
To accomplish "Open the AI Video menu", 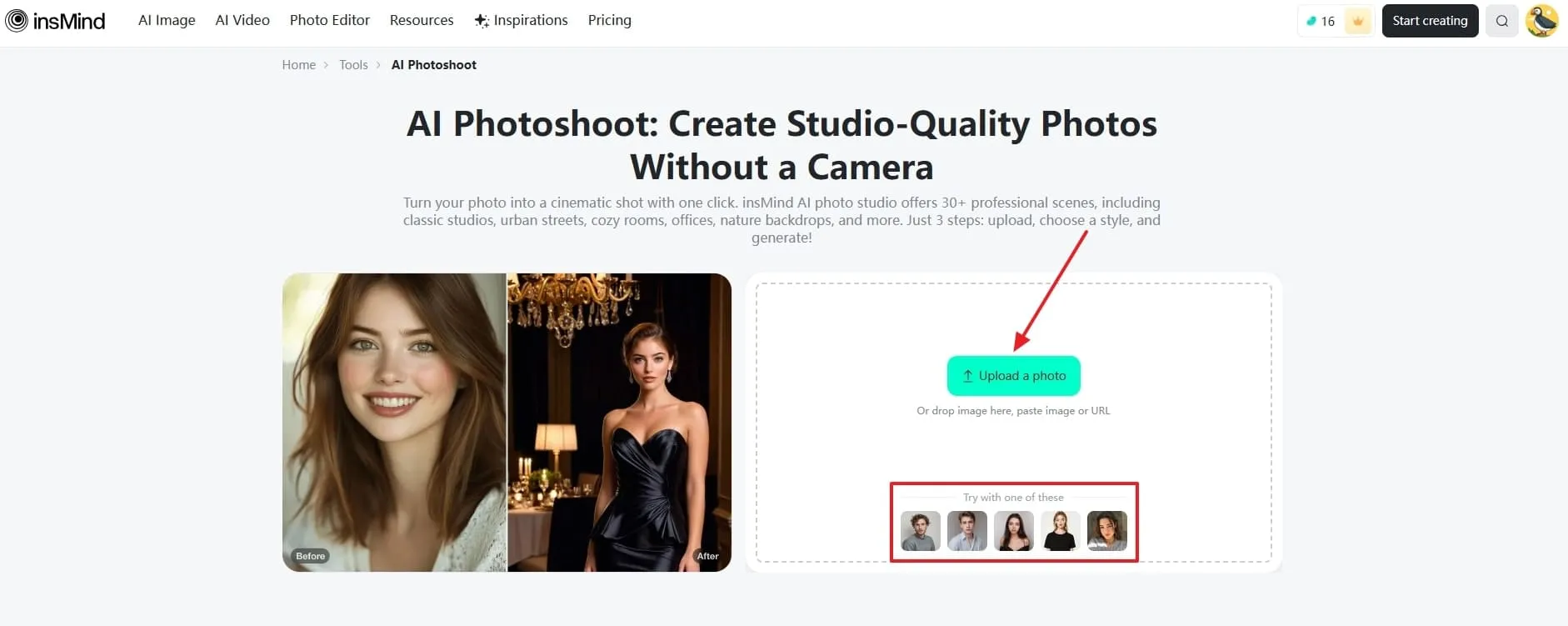I will [x=242, y=20].
